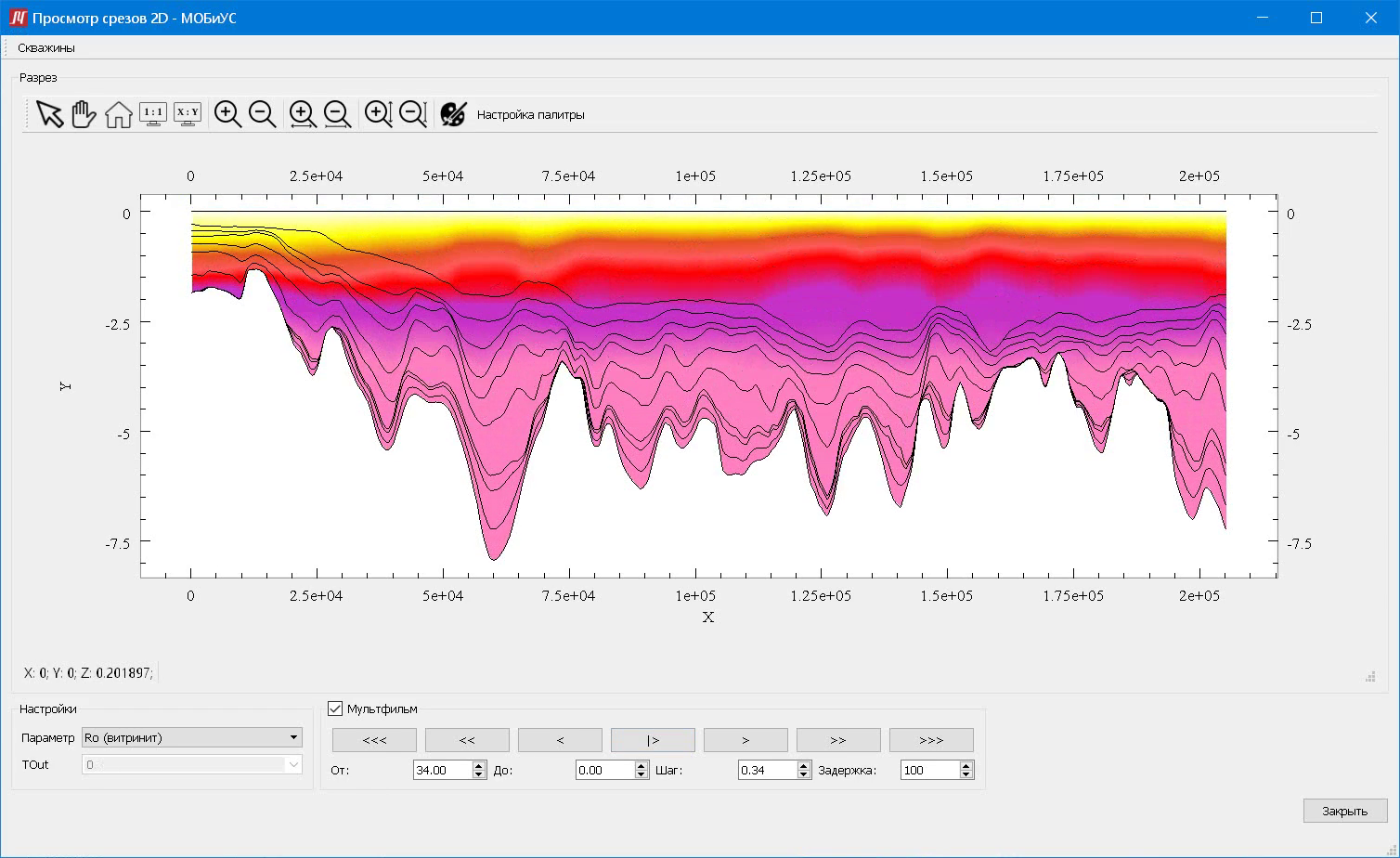Screen dimensions: 1400x858
Task: Increase the Шаг value with the up arrow
Action: pyautogui.click(x=804, y=765)
